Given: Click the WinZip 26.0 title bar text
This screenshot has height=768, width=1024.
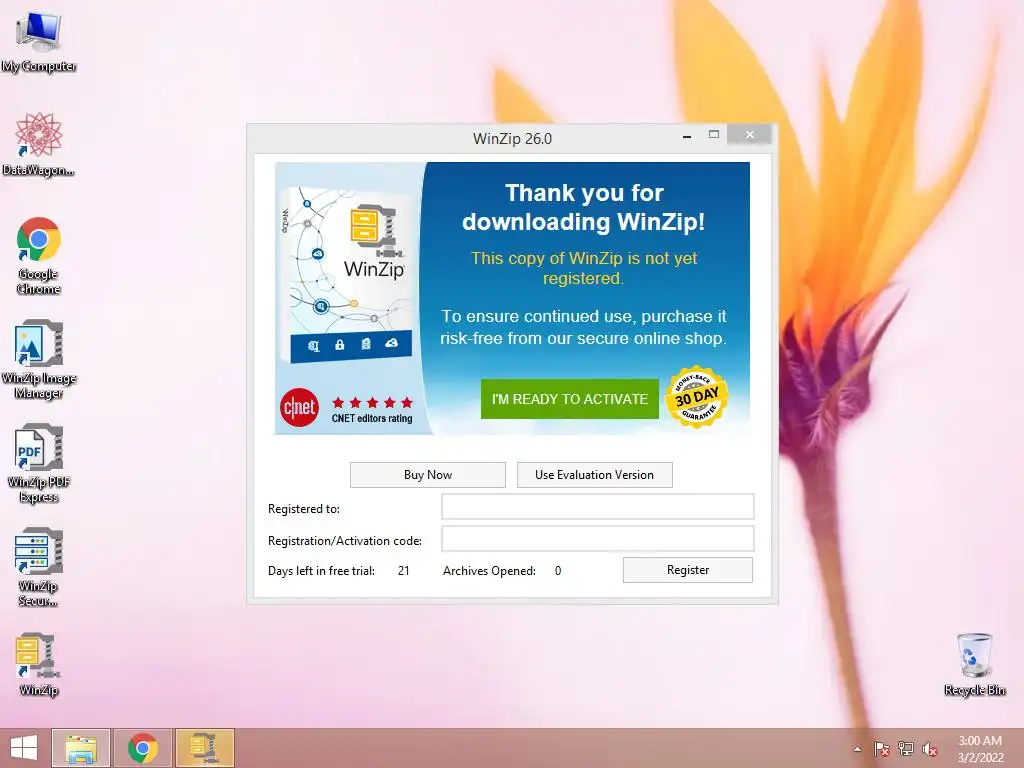Looking at the screenshot, I should [x=512, y=139].
